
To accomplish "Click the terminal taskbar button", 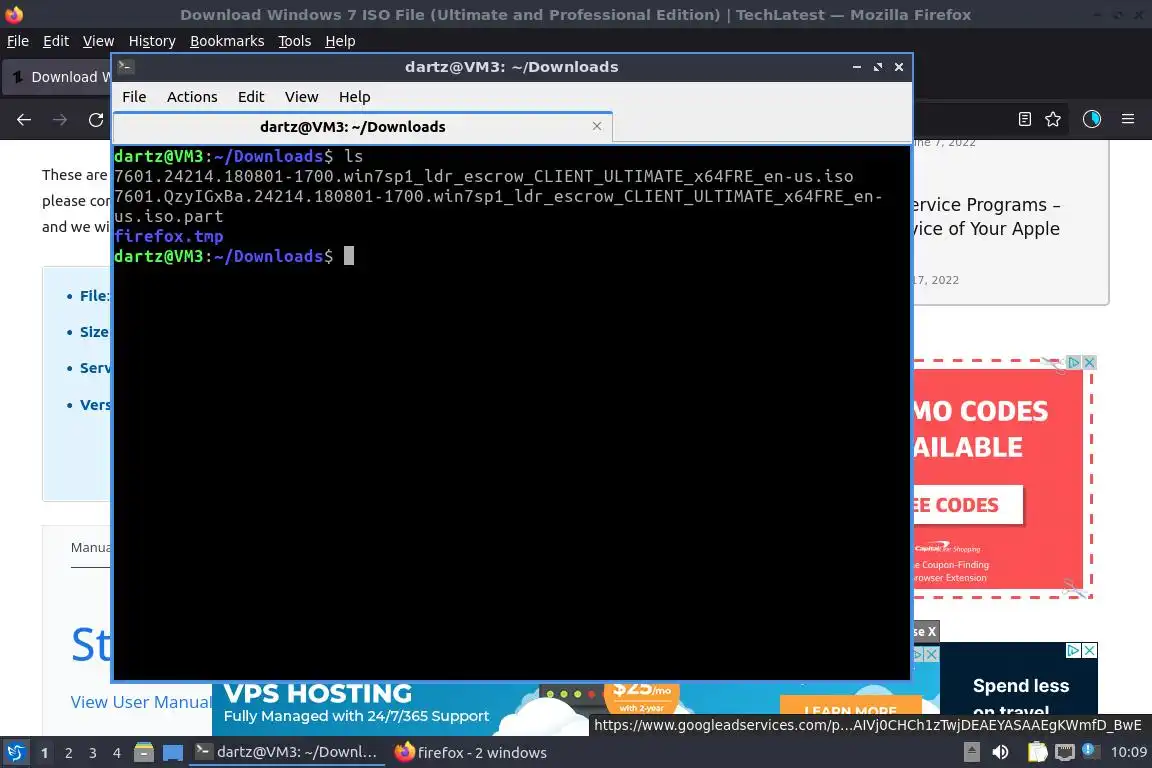I will (287, 752).
